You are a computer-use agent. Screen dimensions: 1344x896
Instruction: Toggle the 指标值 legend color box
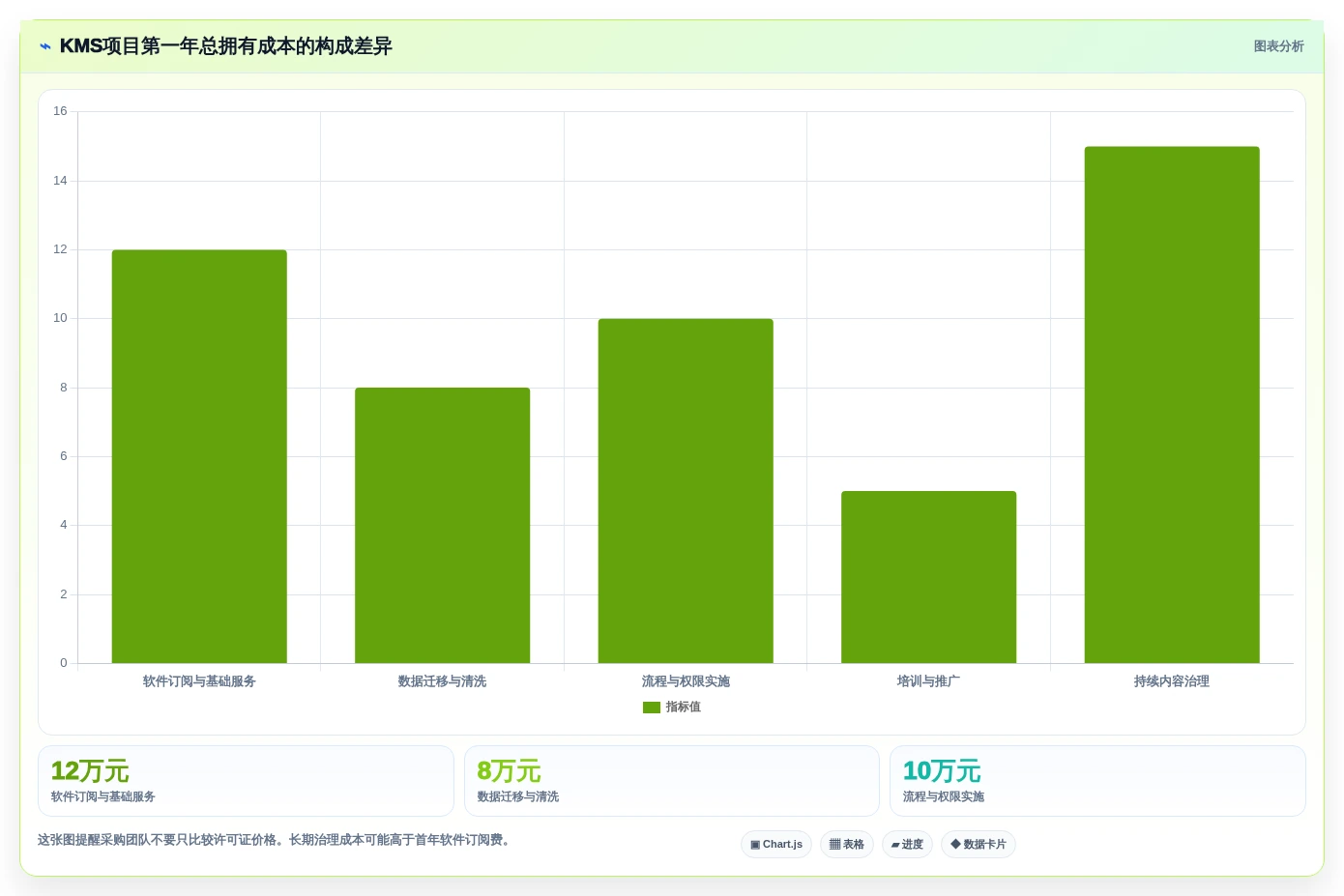652,708
